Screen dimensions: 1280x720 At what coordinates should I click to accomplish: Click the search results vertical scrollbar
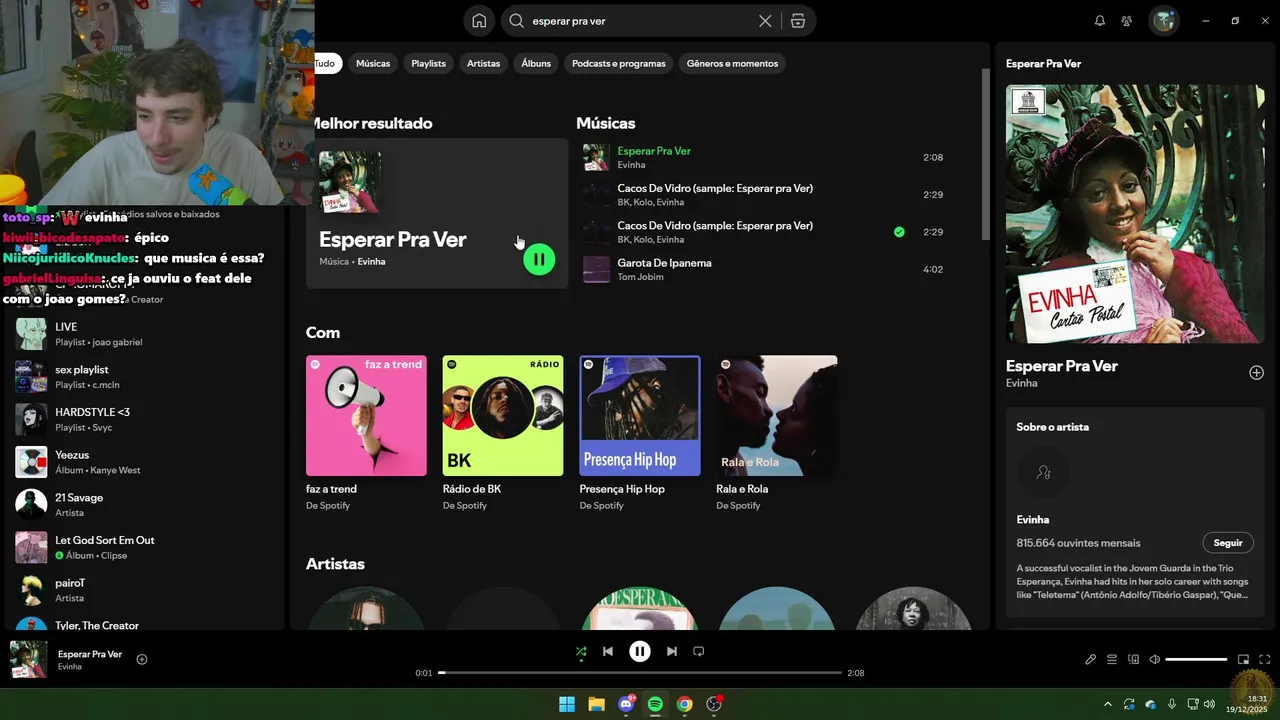pos(984,155)
